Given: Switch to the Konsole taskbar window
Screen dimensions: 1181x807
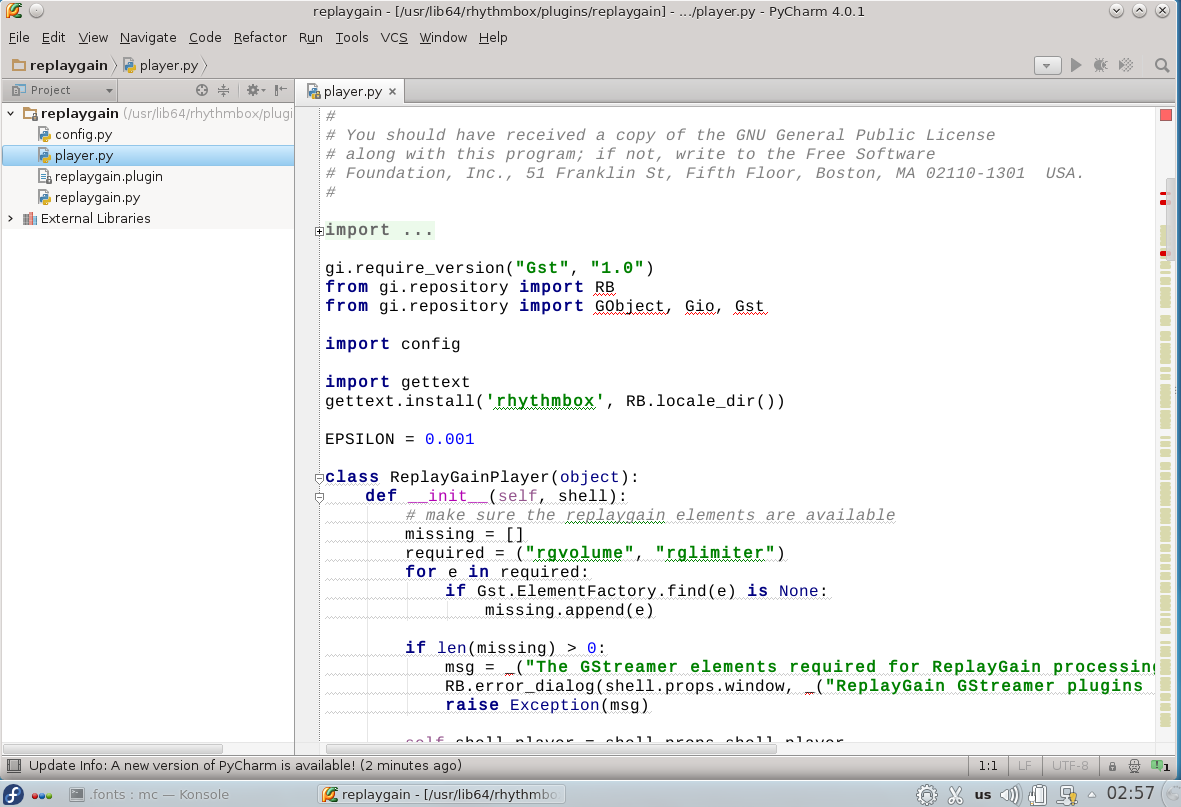Looking at the screenshot, I should 149,794.
